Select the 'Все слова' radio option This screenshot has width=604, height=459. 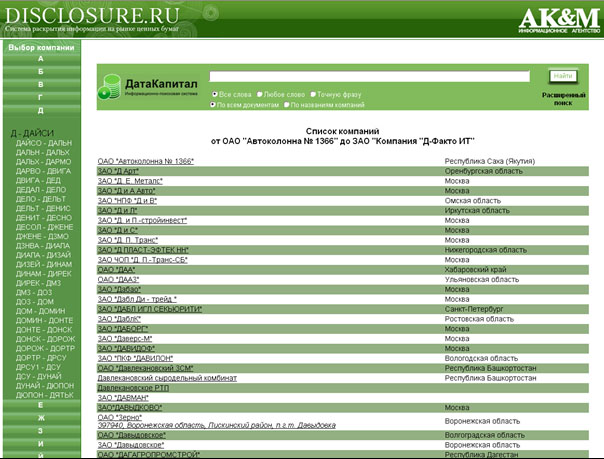click(x=215, y=94)
